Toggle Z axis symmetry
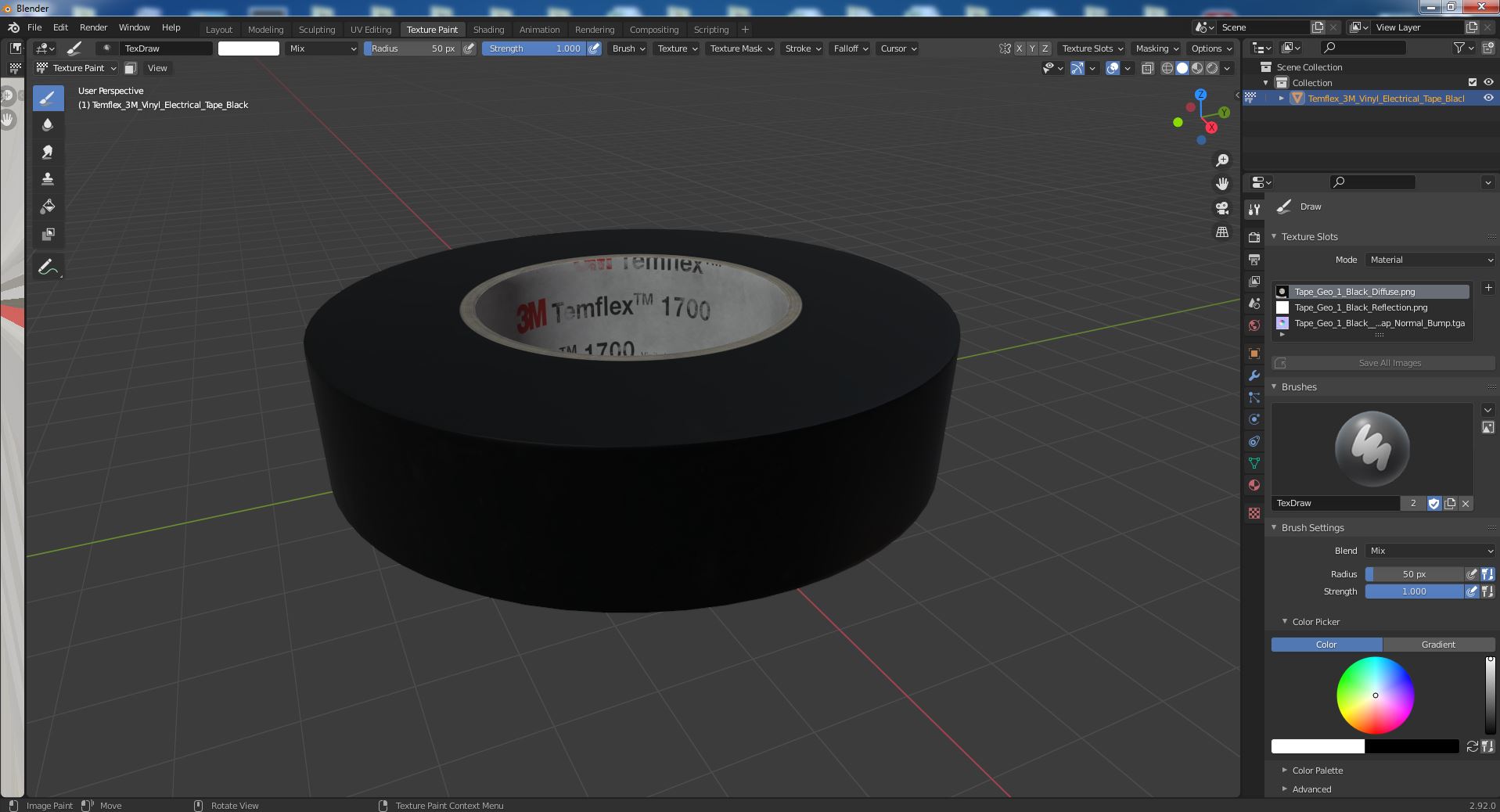 pos(1045,49)
